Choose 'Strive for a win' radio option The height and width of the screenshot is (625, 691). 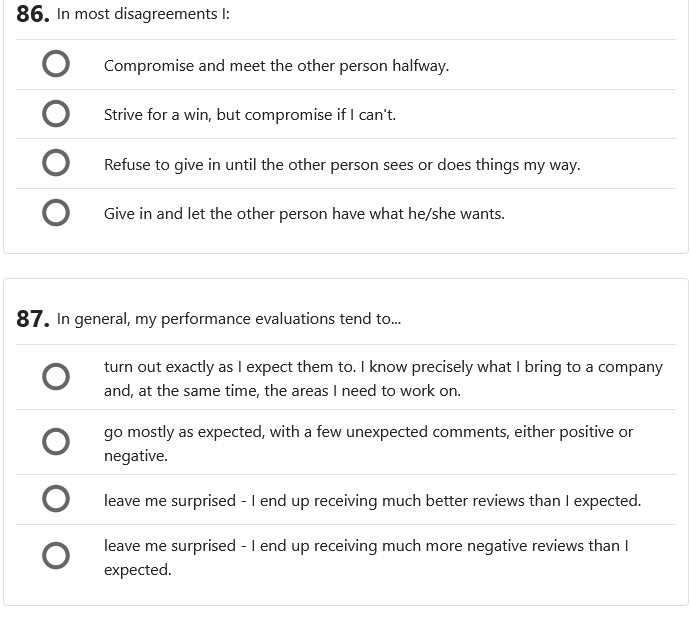56,114
